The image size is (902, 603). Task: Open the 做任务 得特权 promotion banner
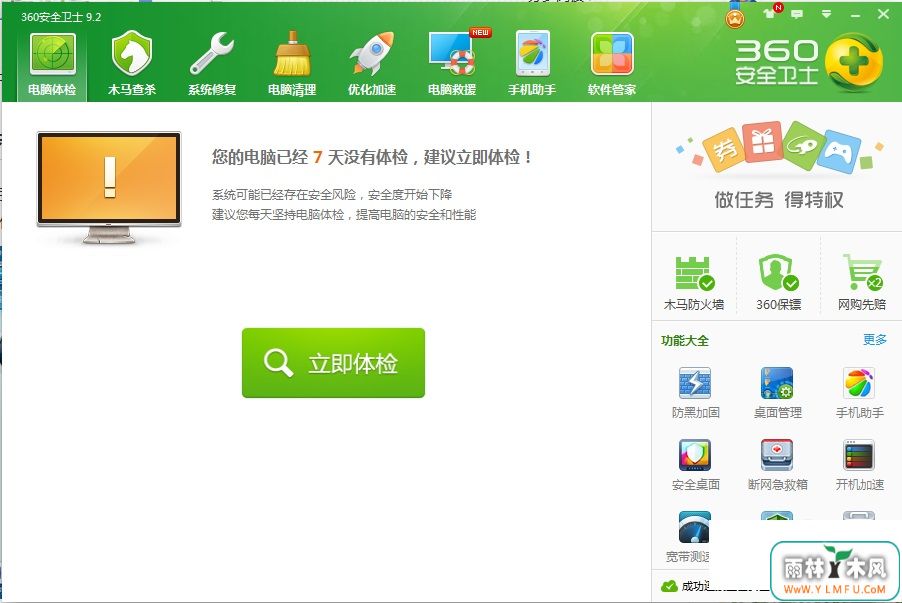[x=778, y=166]
